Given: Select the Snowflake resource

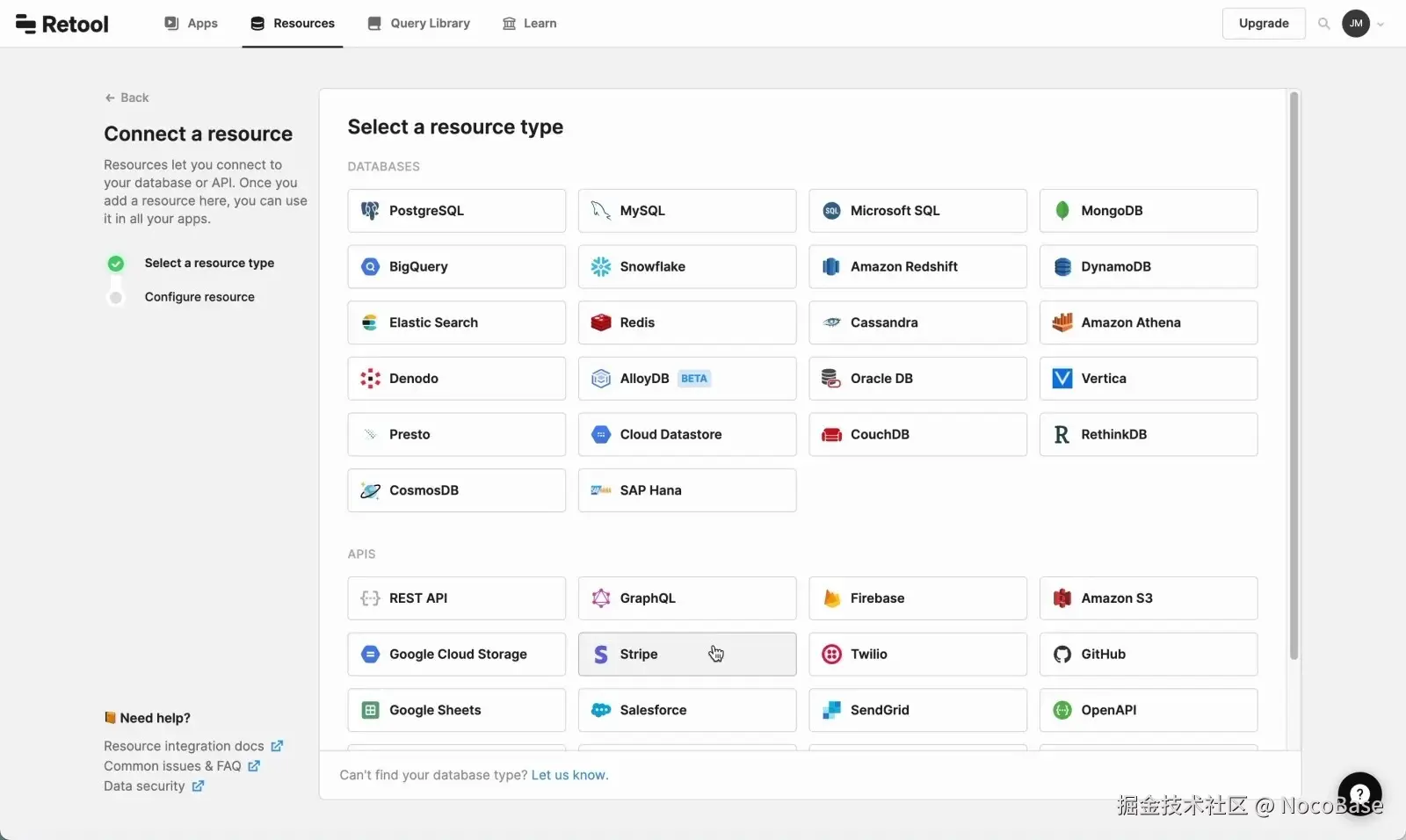Looking at the screenshot, I should (687, 266).
